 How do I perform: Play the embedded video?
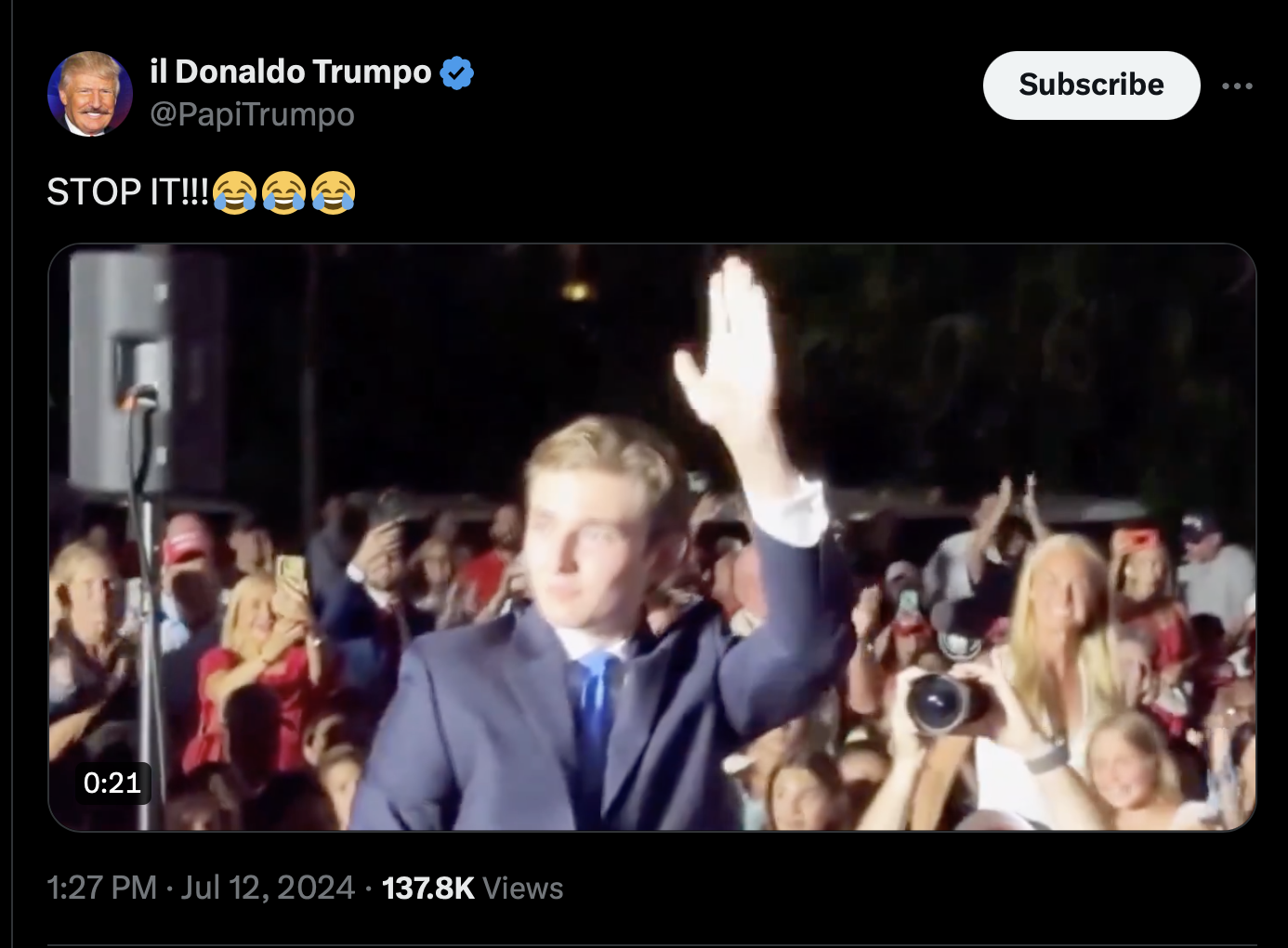click(x=651, y=537)
